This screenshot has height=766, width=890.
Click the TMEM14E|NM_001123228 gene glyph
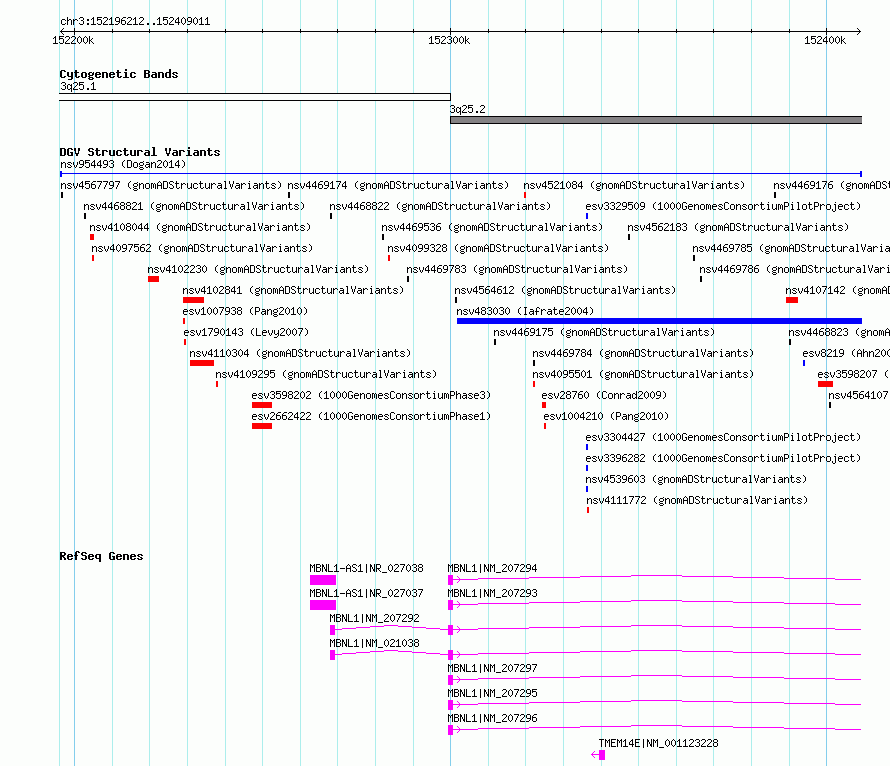click(598, 755)
